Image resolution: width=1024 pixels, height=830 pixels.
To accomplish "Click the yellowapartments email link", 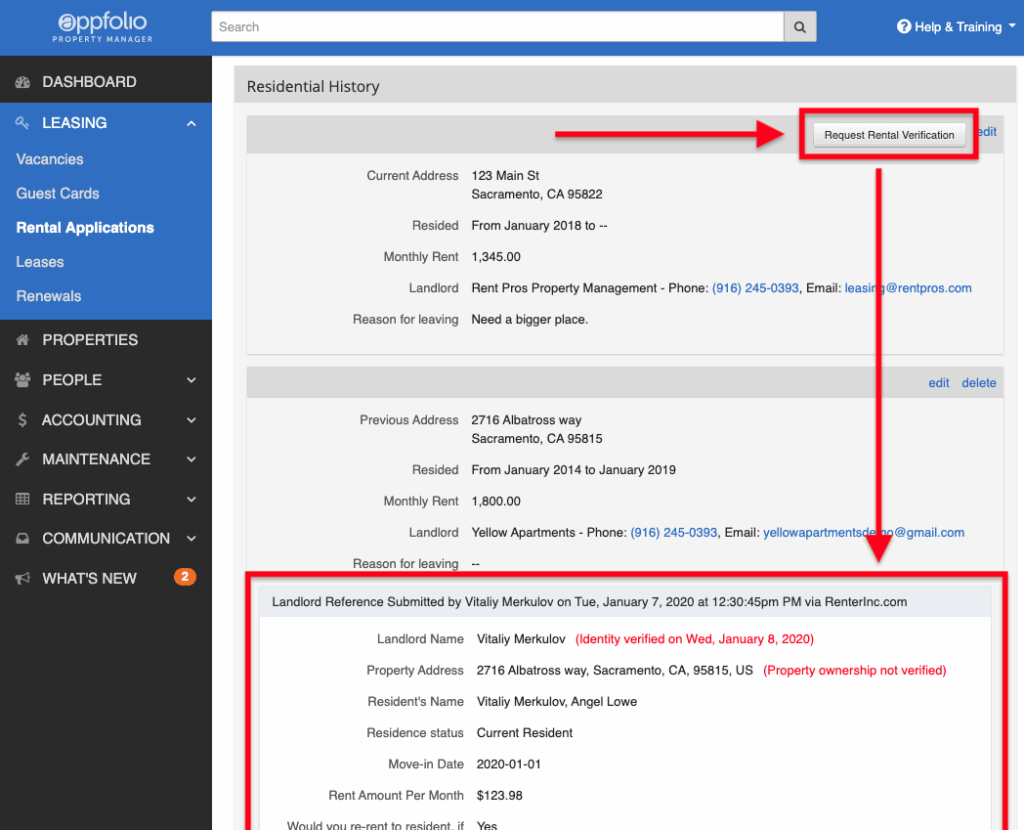I will (864, 532).
